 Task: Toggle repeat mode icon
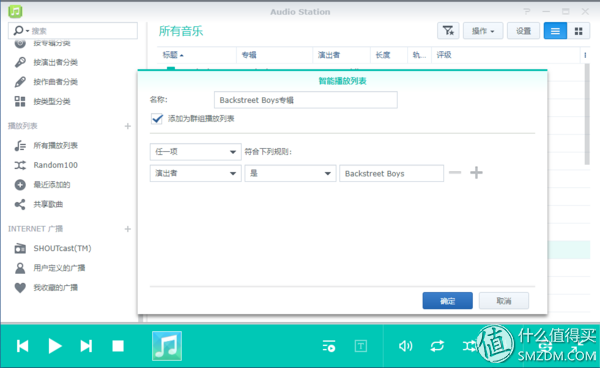click(x=437, y=346)
